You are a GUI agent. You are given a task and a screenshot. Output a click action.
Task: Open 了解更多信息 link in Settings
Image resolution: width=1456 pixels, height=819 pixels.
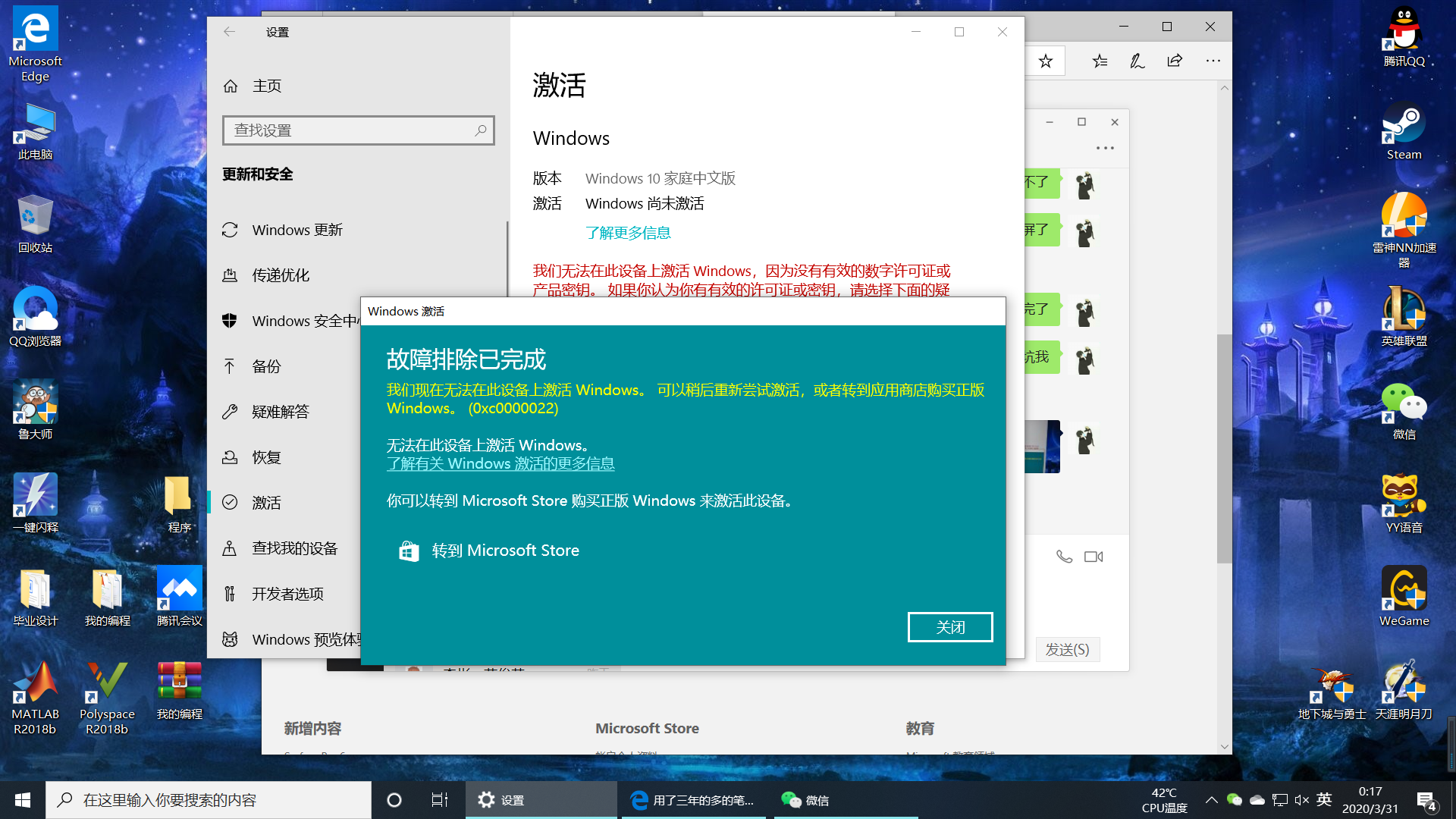click(628, 233)
